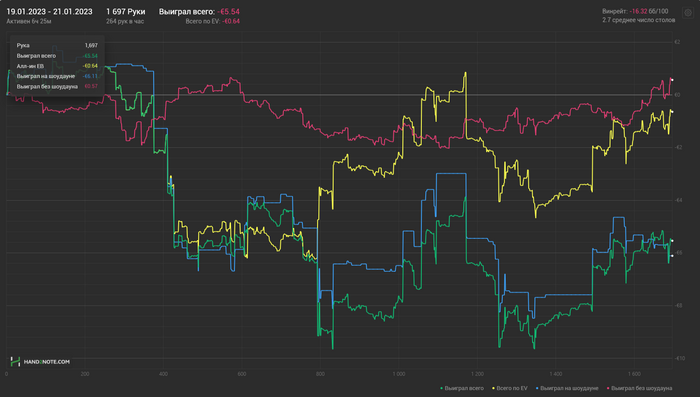Click the '-€4' label on money axis
The image size is (700, 397).
pyautogui.click(x=677, y=200)
